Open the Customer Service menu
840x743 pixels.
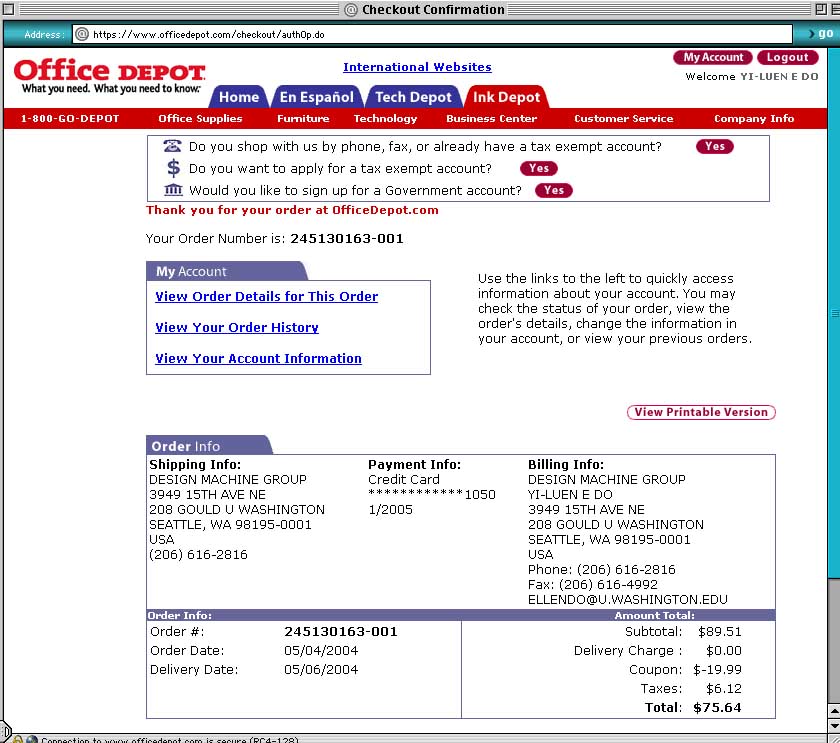[624, 118]
